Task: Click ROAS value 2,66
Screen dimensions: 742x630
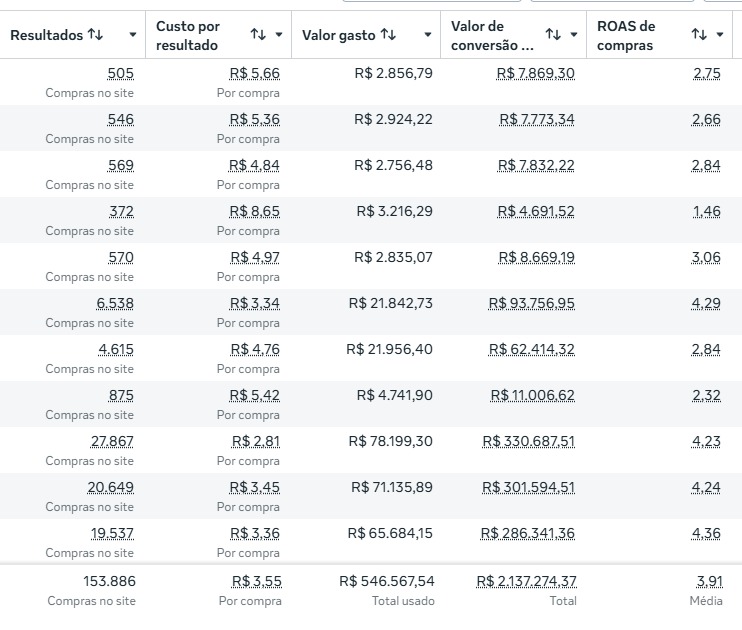Action: (x=707, y=119)
